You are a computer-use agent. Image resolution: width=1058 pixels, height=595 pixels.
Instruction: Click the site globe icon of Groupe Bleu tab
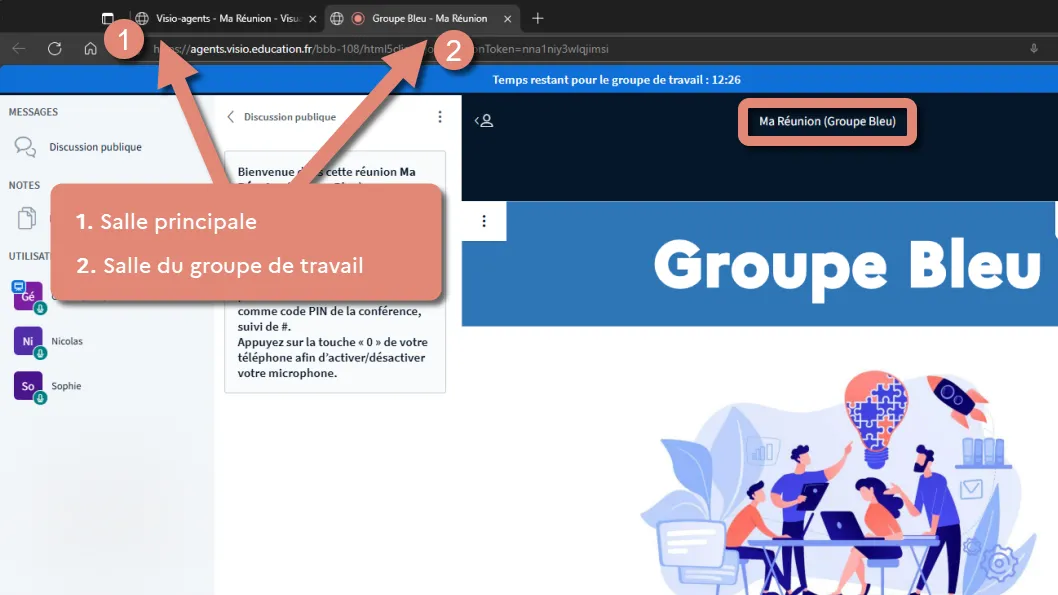[337, 19]
